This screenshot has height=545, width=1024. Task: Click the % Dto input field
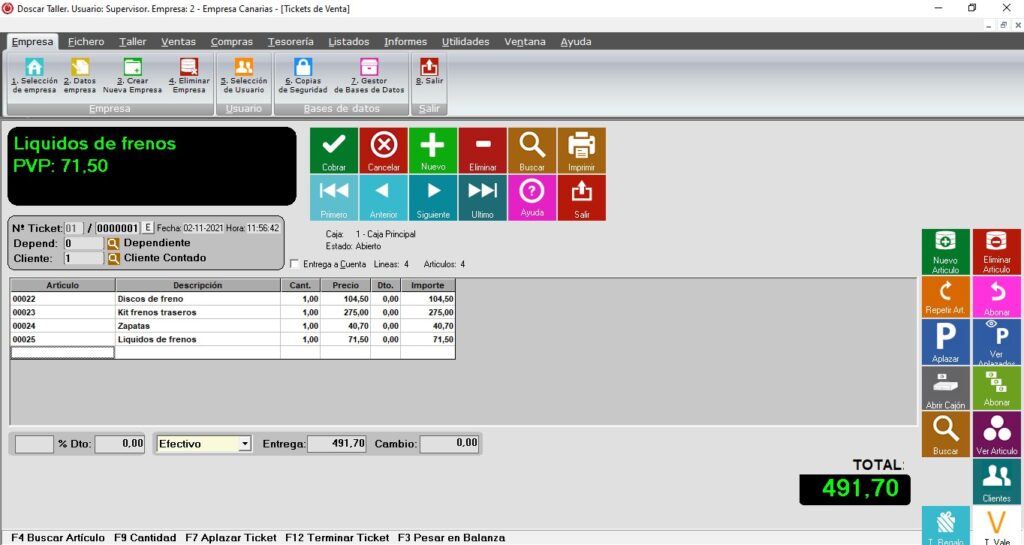point(119,444)
